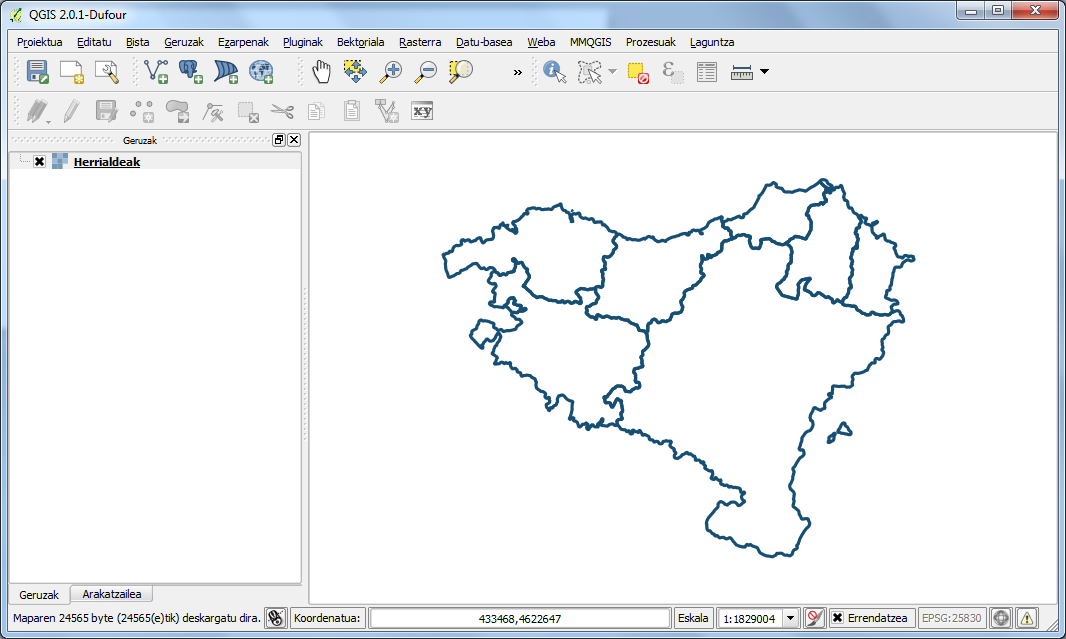Open the Bektoriala menu
Viewport: 1066px width, 639px height.
click(360, 42)
